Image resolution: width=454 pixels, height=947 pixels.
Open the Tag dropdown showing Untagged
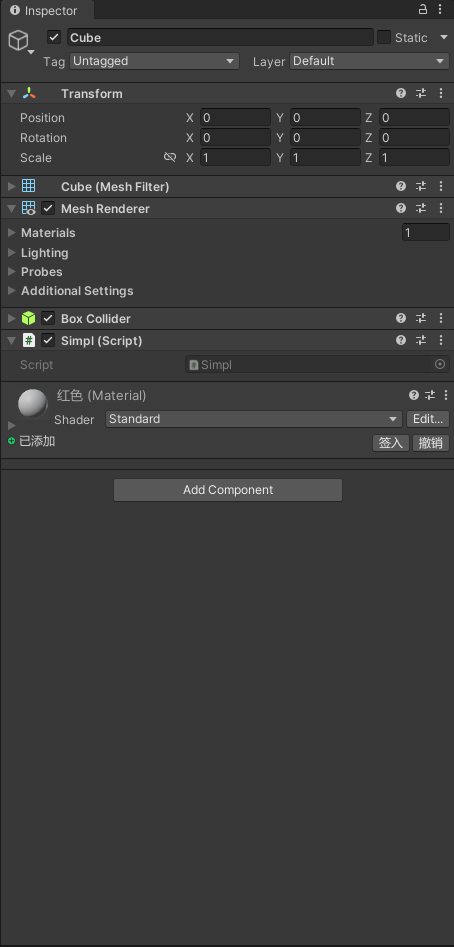155,61
